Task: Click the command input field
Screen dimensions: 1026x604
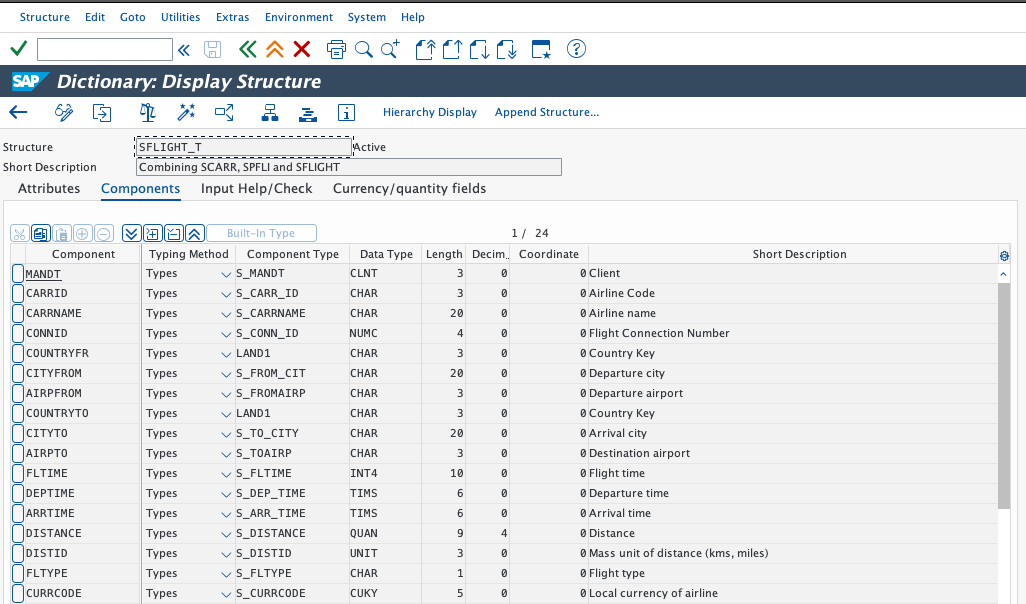Action: [x=105, y=50]
